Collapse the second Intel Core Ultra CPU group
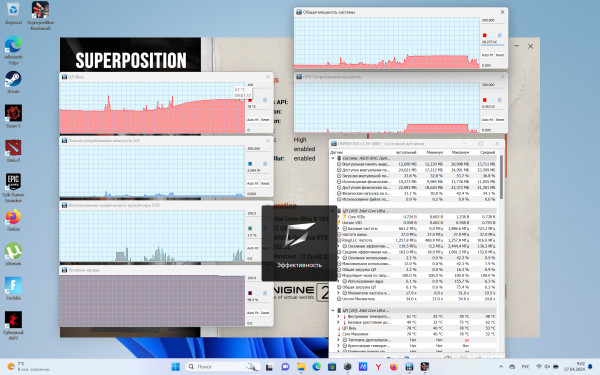 click(333, 310)
